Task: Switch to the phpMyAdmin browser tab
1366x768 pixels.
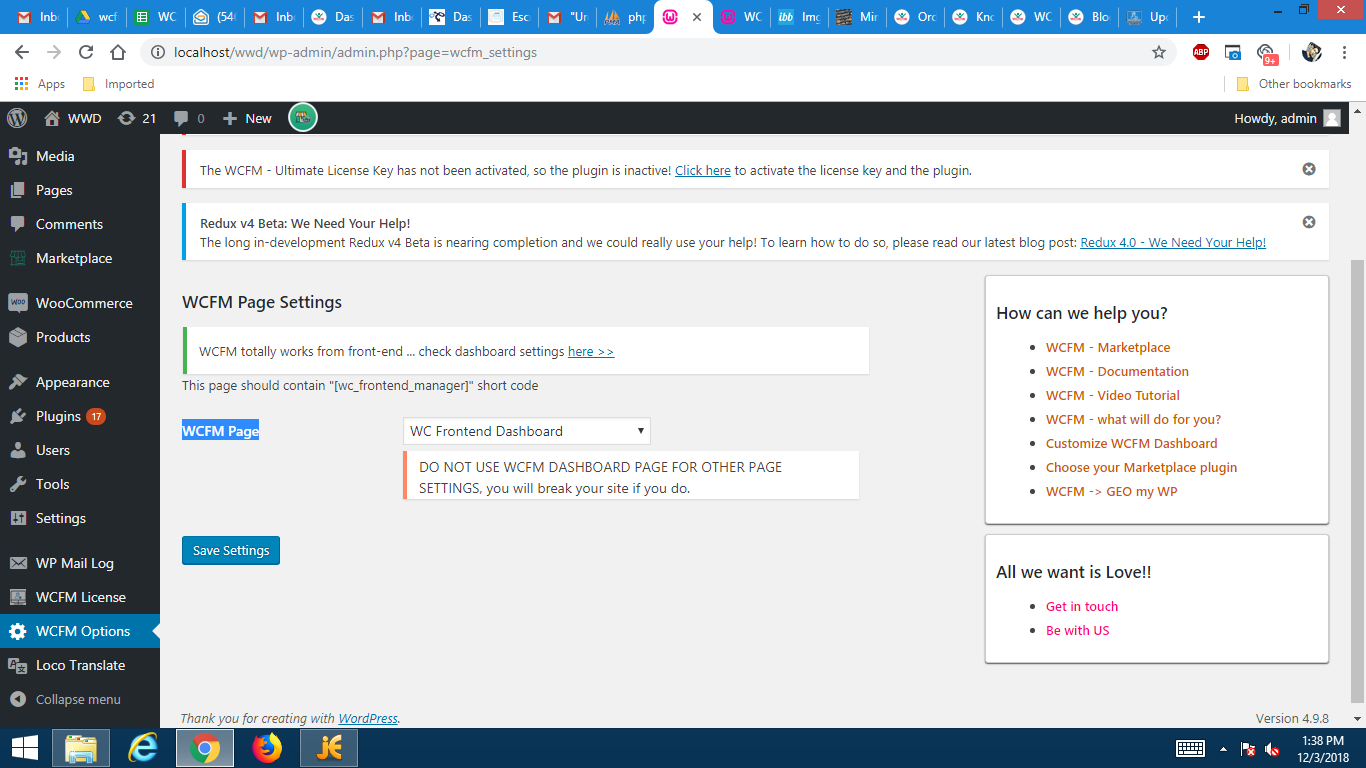Action: point(625,17)
